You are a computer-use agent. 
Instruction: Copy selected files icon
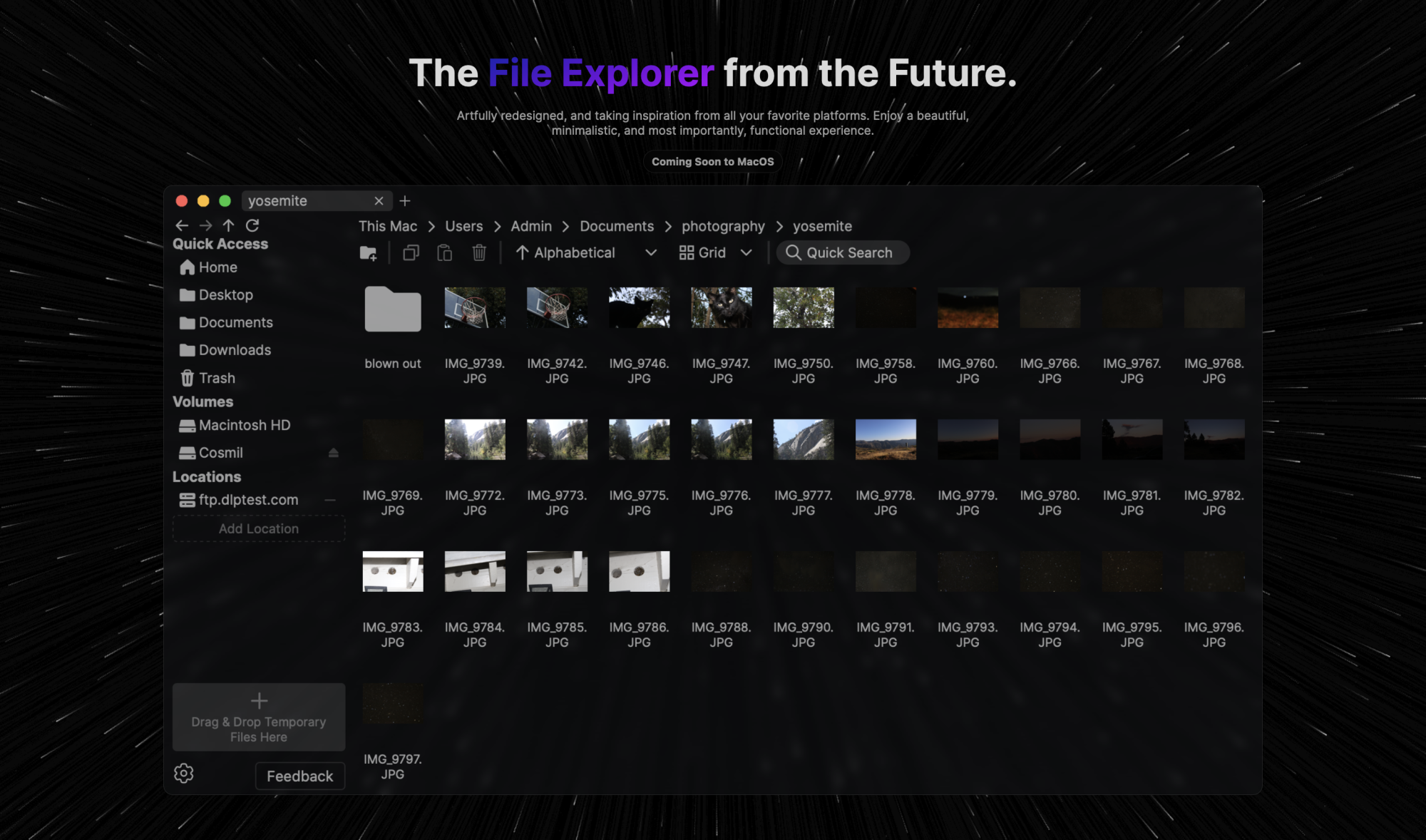[411, 253]
